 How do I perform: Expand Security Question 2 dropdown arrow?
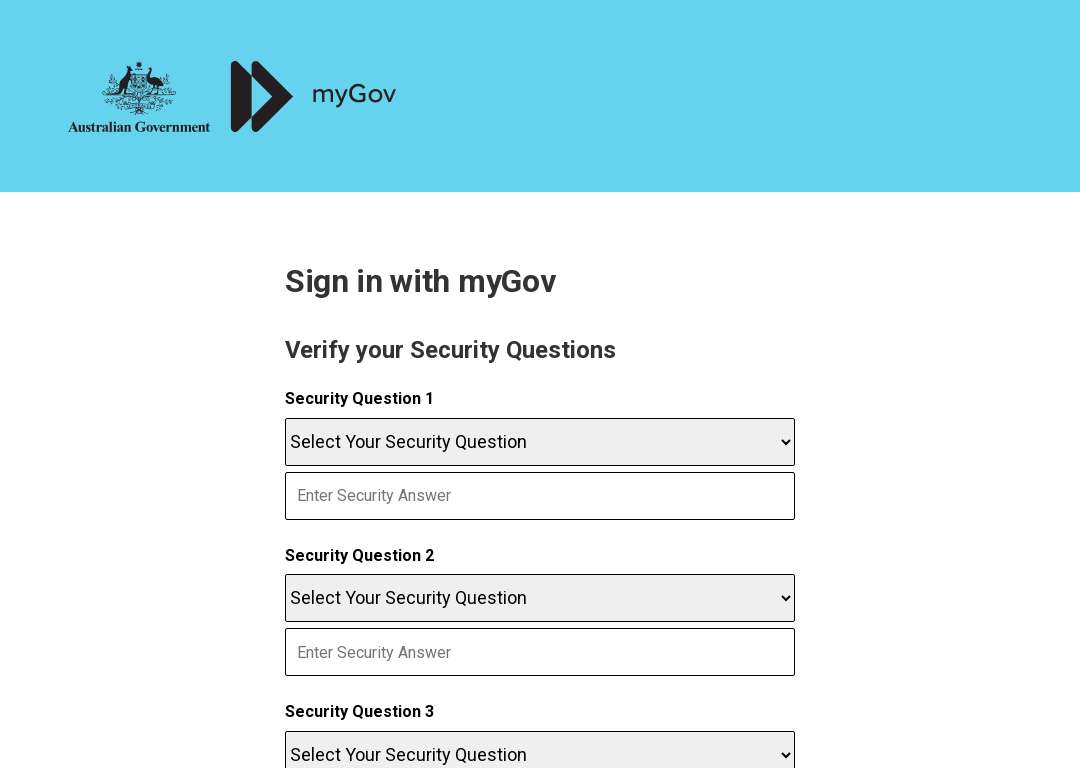click(785, 598)
